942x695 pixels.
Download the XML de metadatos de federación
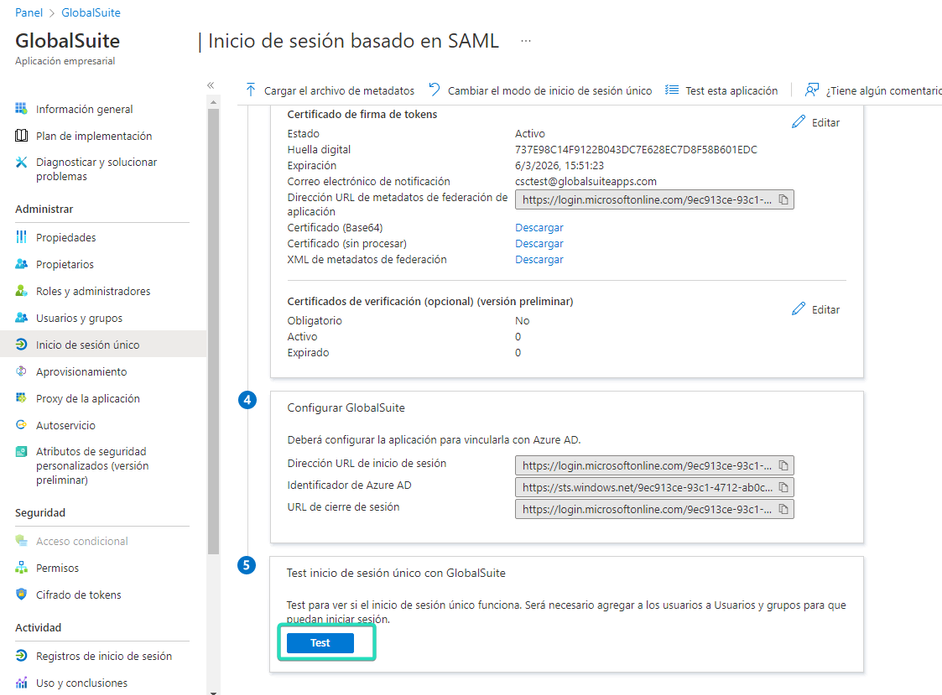pyautogui.click(x=539, y=260)
